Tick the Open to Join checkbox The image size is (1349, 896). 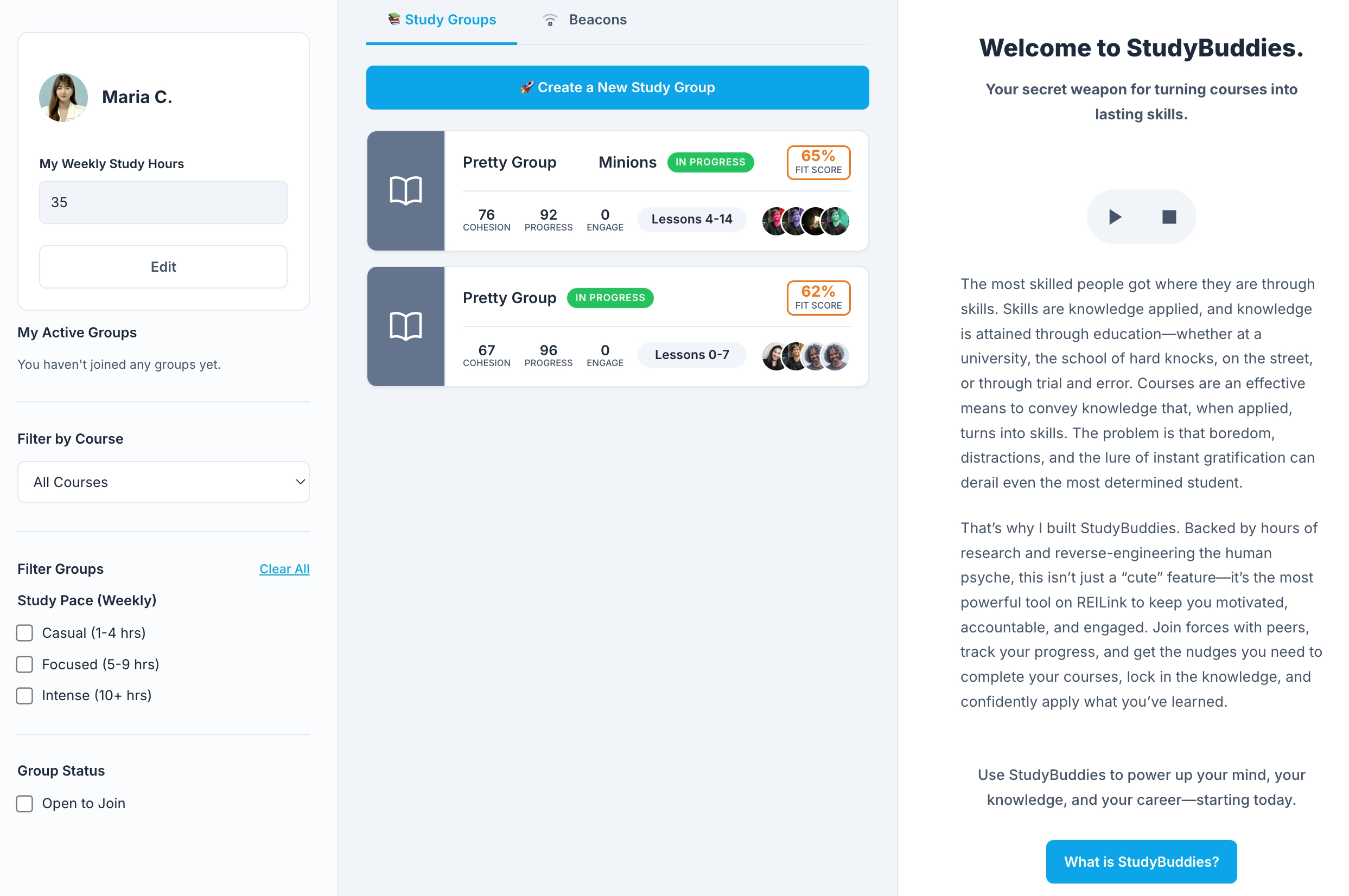(x=24, y=804)
